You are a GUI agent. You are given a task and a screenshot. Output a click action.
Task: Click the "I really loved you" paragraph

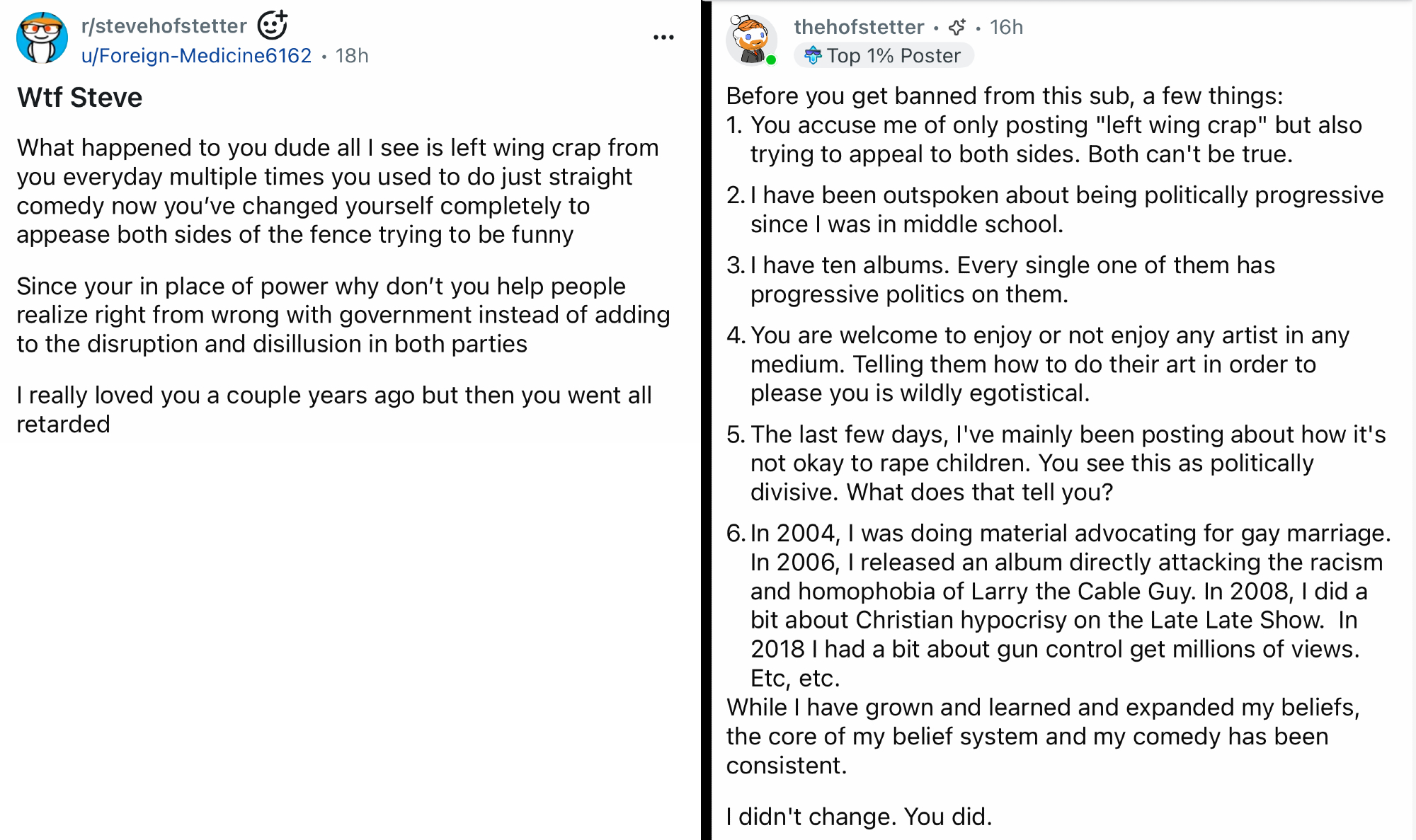pyautogui.click(x=333, y=410)
